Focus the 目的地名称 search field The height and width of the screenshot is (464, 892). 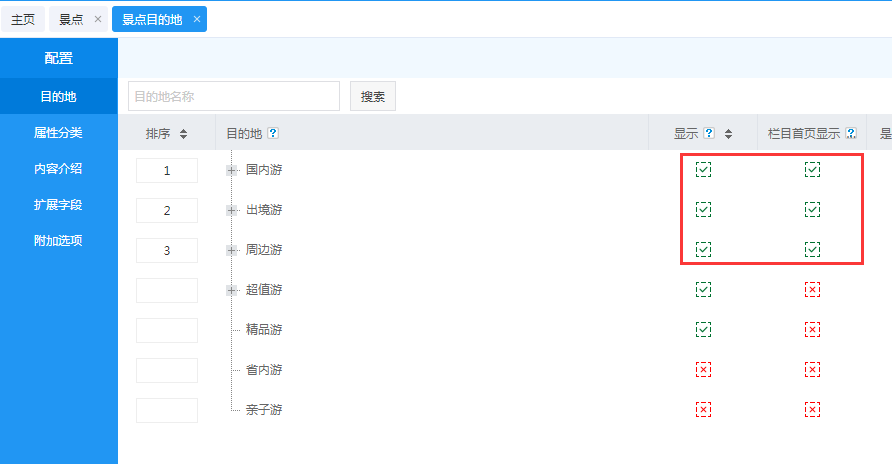click(x=233, y=96)
